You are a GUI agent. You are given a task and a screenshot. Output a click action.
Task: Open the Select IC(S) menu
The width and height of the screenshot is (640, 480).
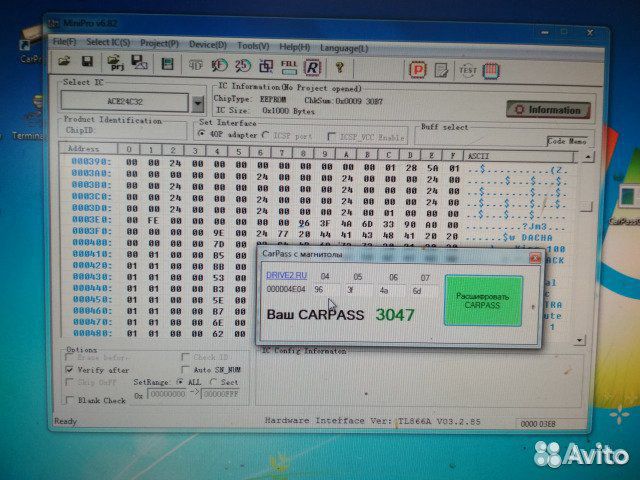(x=106, y=45)
